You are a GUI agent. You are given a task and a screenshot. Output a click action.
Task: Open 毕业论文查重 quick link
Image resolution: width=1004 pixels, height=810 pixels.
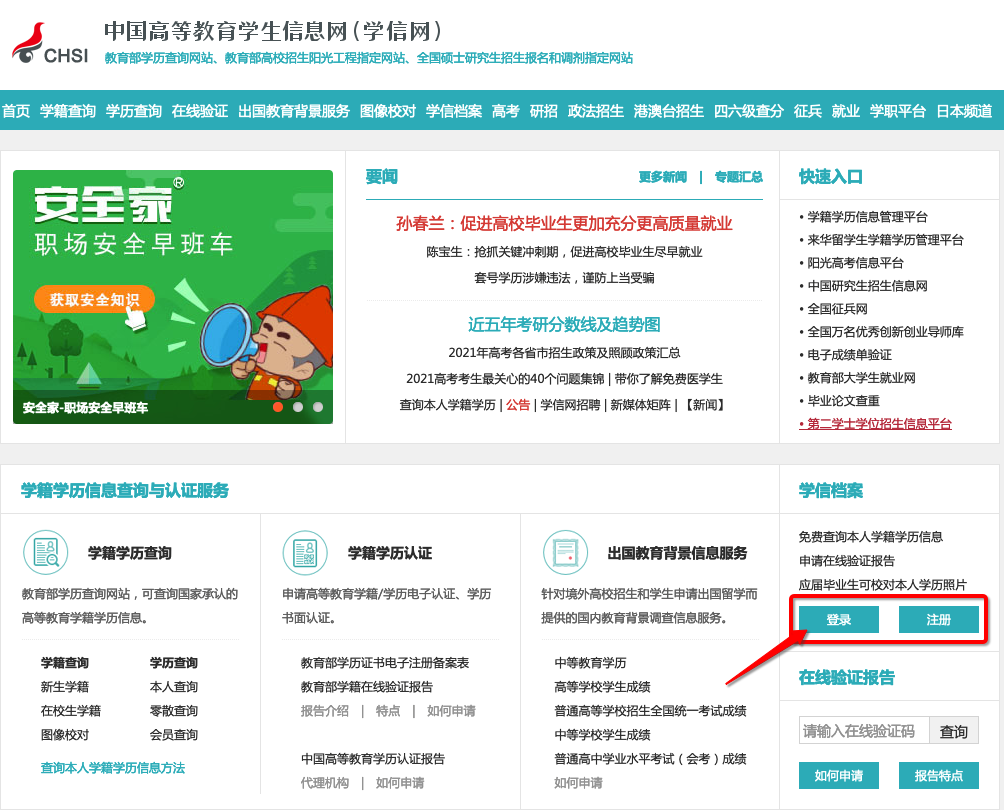[x=843, y=401]
